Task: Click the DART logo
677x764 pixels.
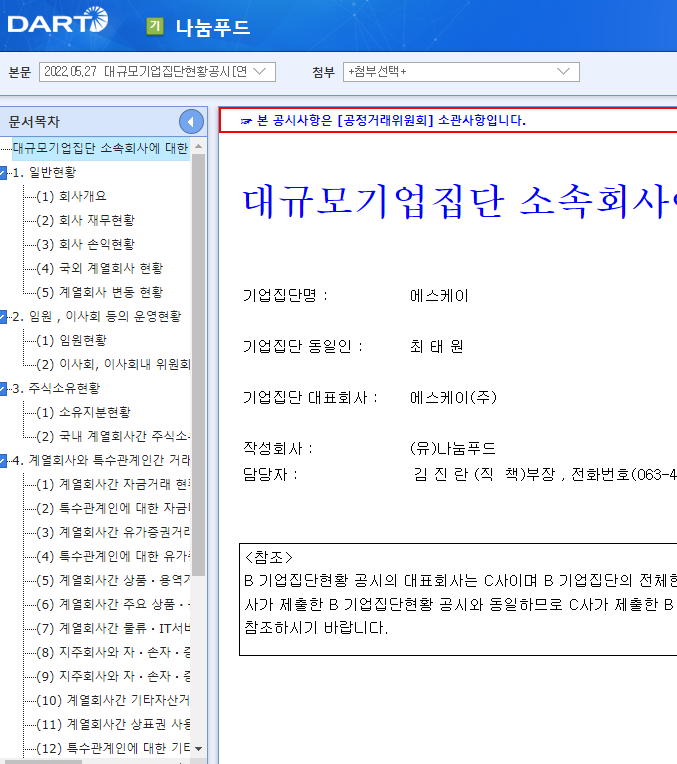Action: [58, 21]
